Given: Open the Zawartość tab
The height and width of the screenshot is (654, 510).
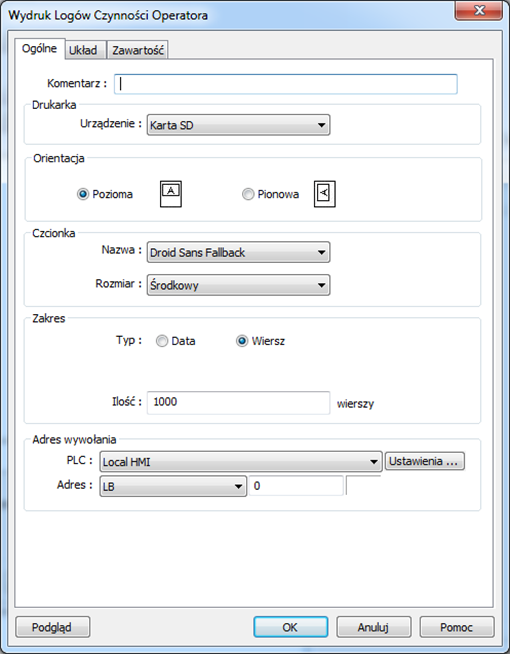Looking at the screenshot, I should [138, 50].
